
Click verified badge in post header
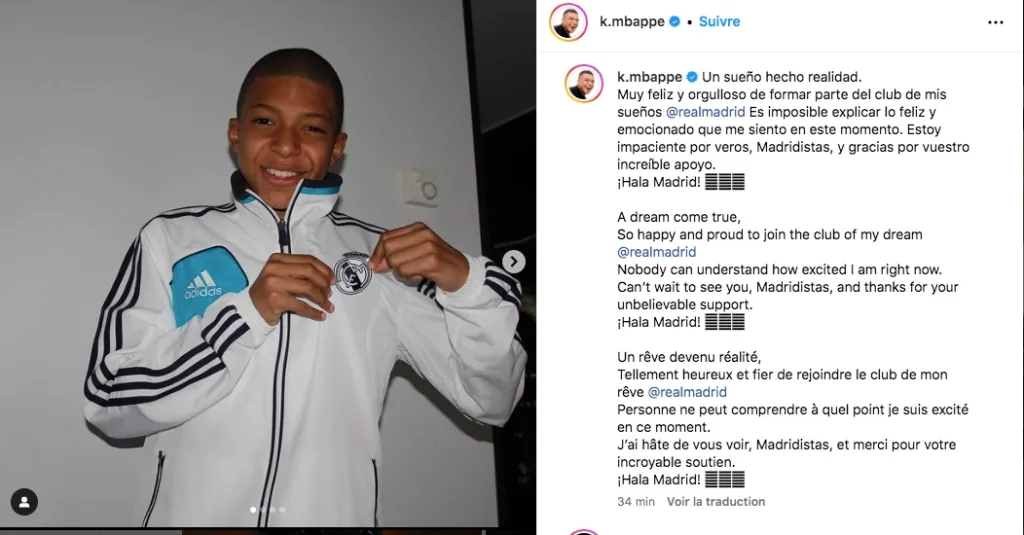pos(675,22)
